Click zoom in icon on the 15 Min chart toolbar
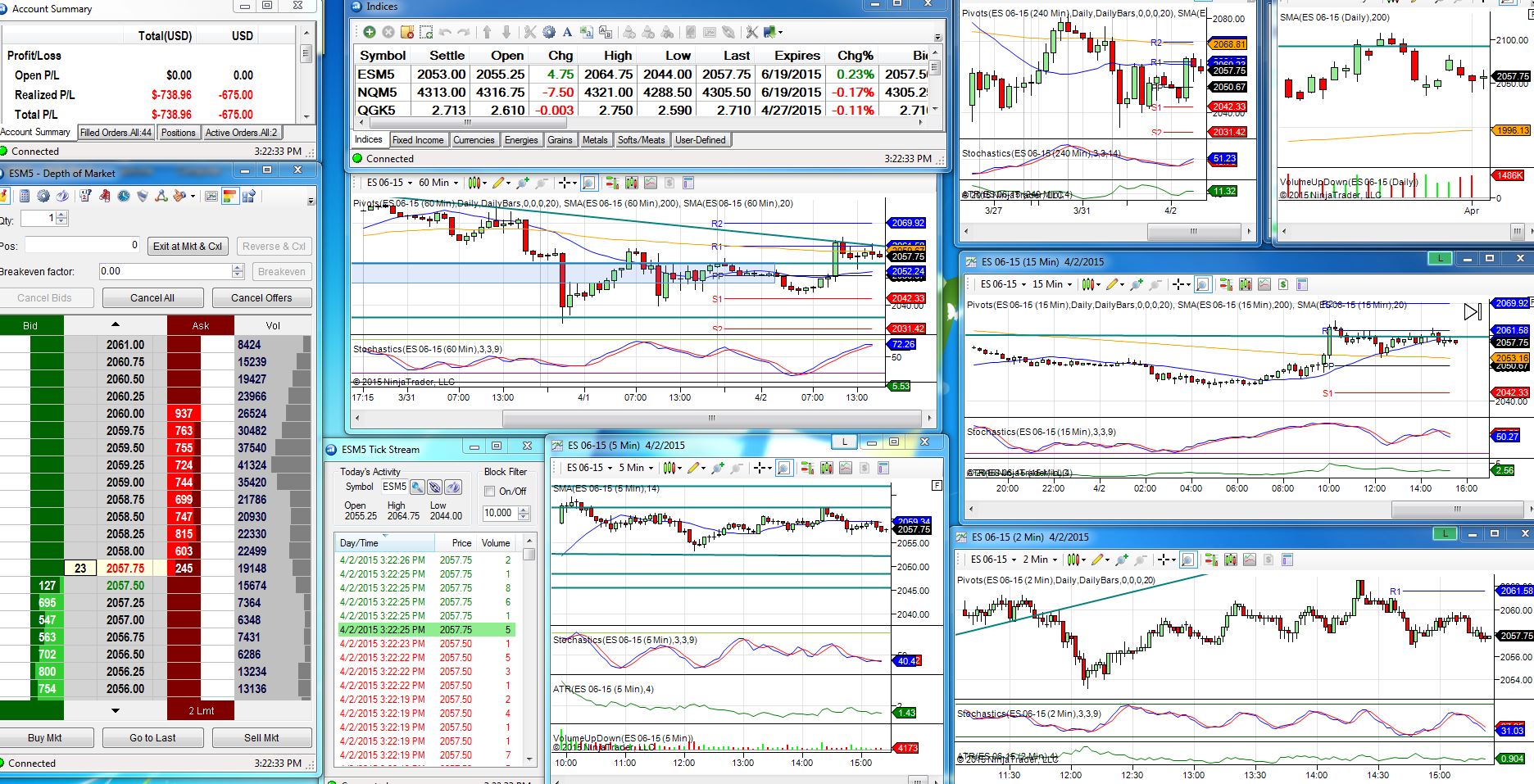Viewport: 1534px width, 784px height. 1136,284
